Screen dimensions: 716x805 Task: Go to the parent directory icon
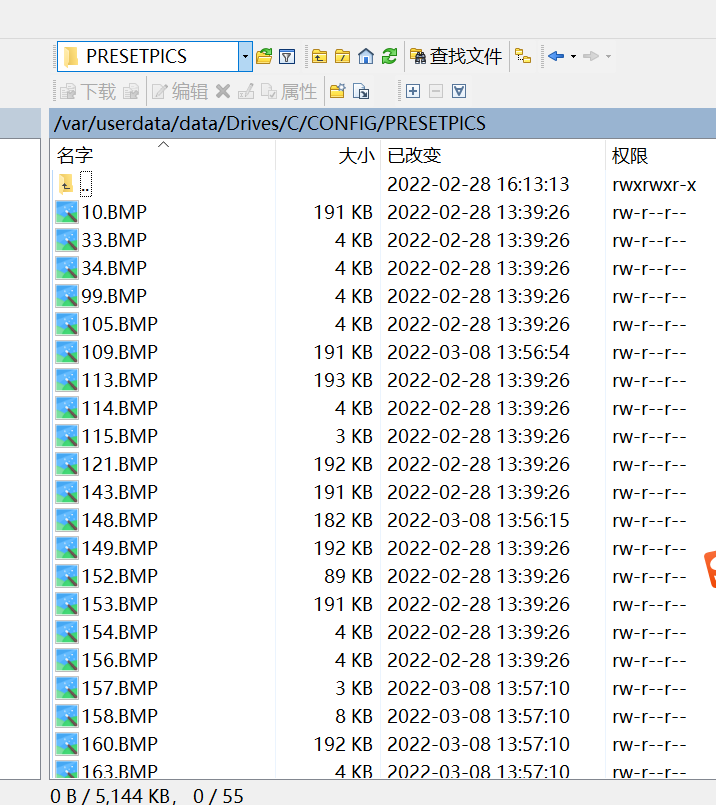[320, 57]
